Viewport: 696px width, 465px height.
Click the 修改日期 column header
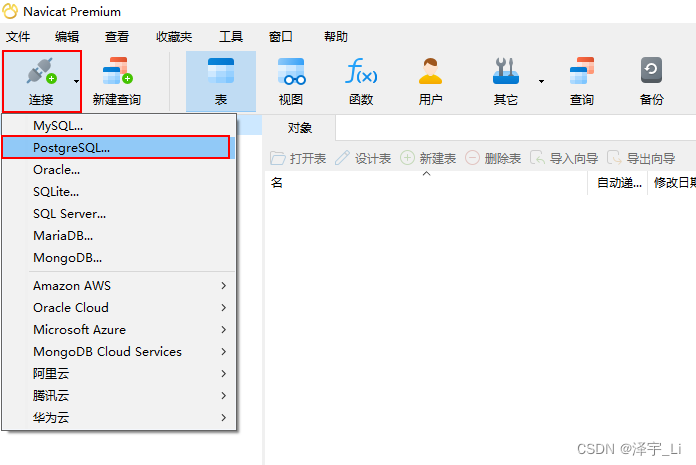673,183
